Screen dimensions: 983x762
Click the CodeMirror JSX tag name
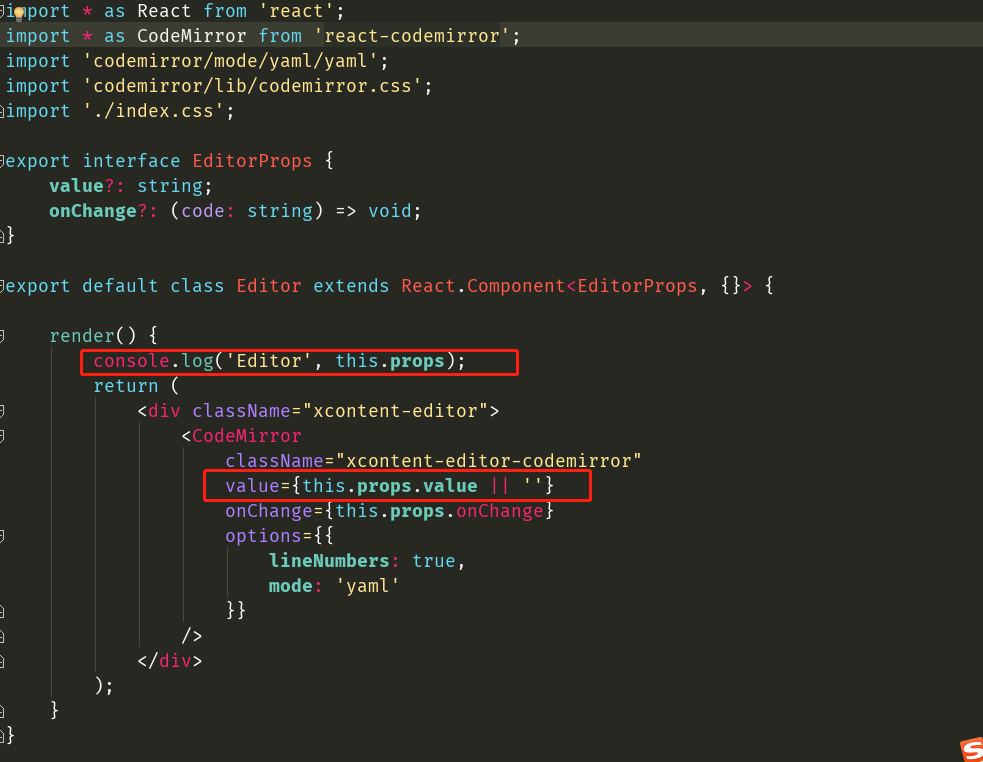point(246,437)
